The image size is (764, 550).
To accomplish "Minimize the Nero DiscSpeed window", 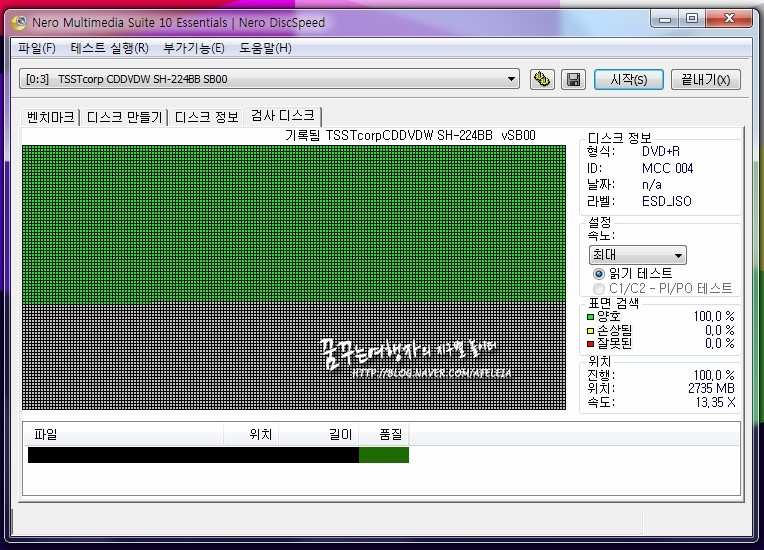I will 665,19.
